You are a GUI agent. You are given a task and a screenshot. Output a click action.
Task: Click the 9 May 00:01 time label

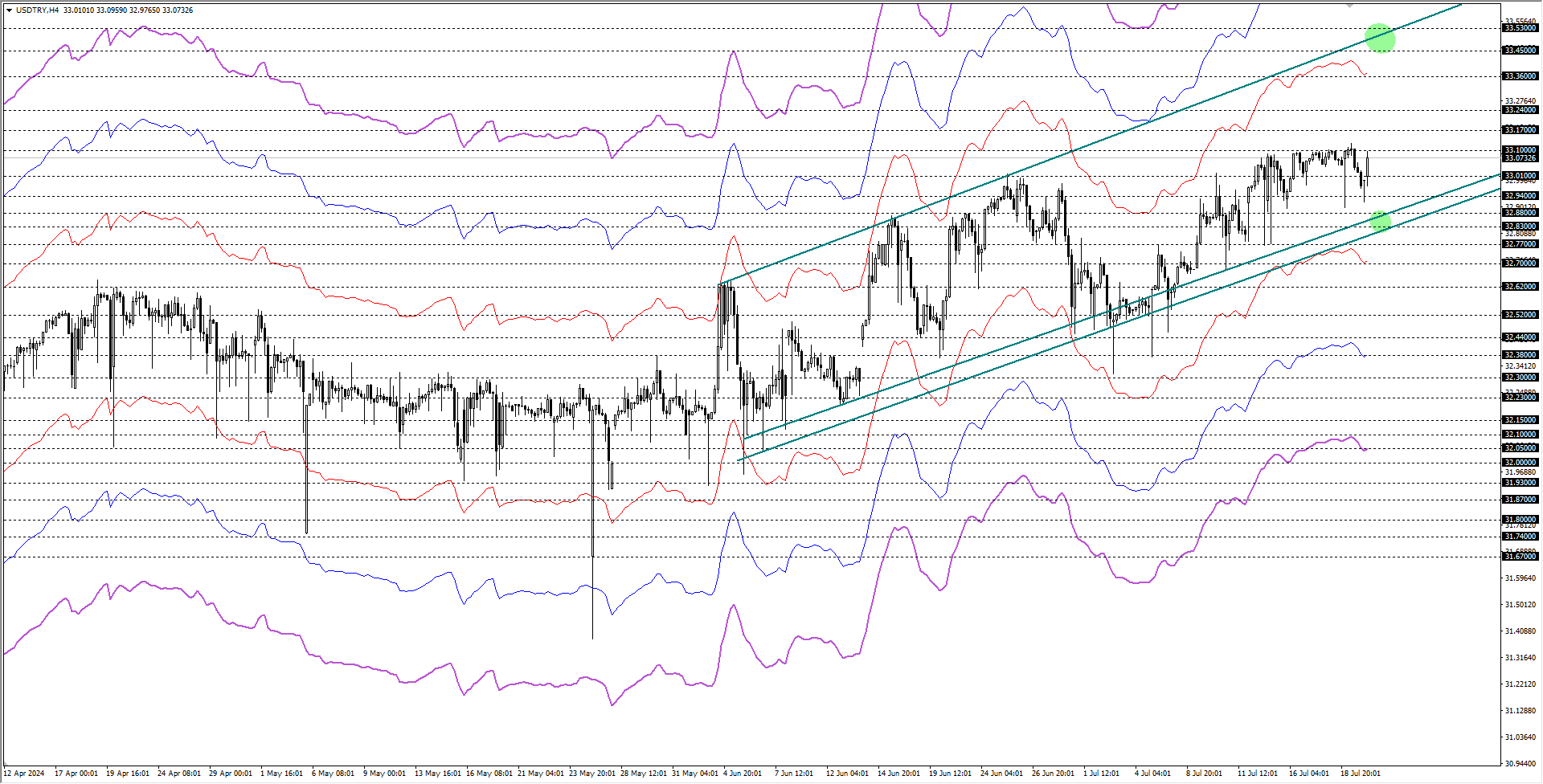point(384,774)
